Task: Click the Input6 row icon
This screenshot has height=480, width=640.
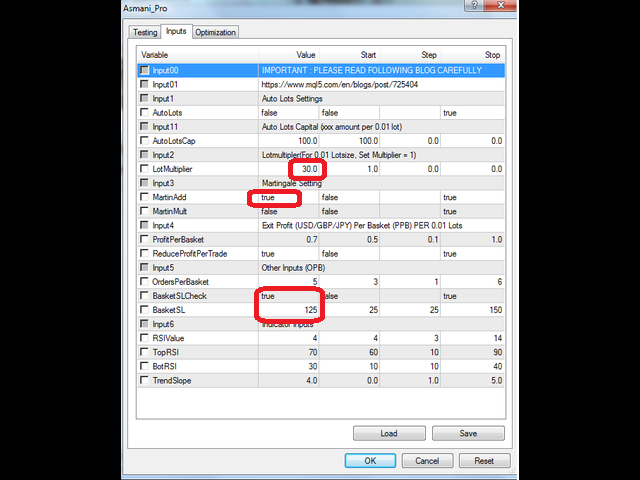Action: point(144,324)
